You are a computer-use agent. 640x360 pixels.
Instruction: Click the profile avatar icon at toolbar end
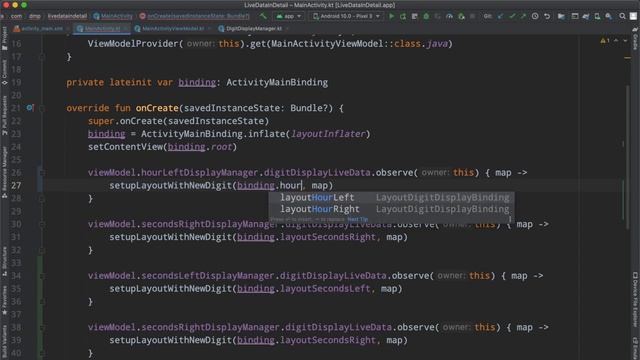tap(633, 16)
